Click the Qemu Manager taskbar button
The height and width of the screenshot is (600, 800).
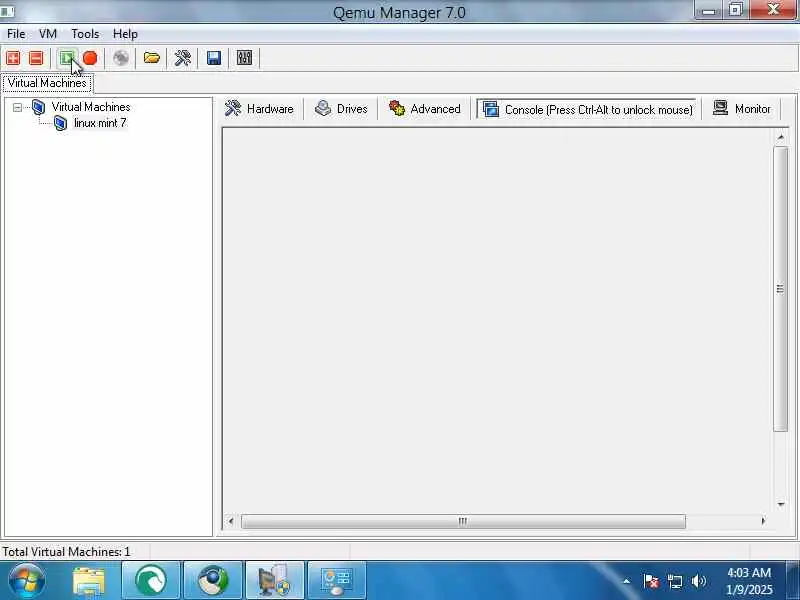(x=275, y=580)
